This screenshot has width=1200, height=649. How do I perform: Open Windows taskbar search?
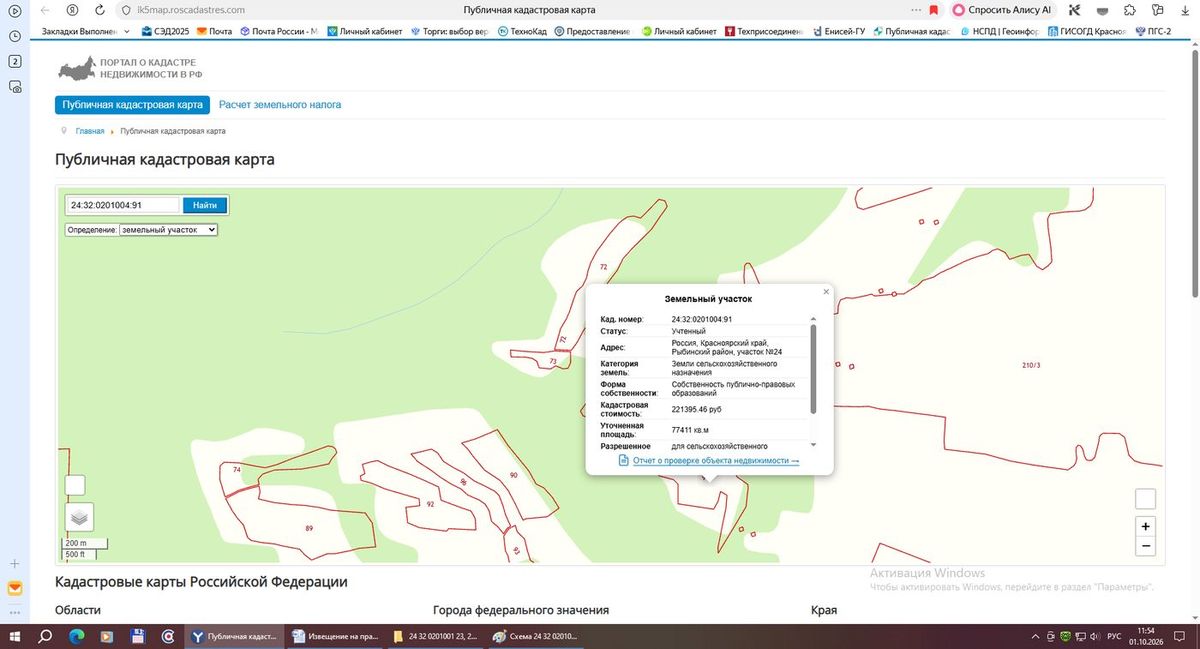click(x=46, y=636)
